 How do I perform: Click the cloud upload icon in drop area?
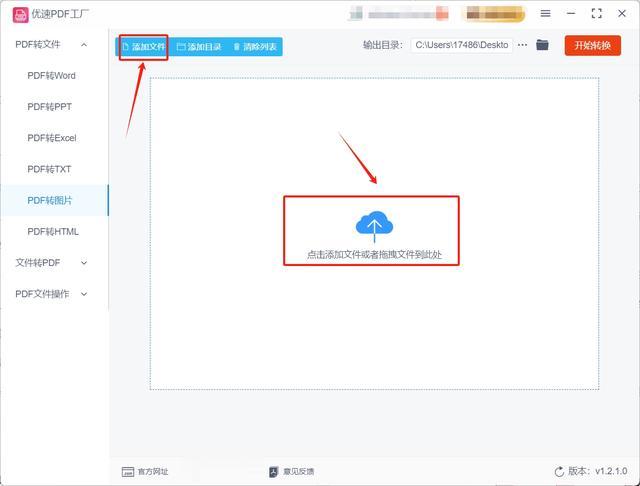coord(374,226)
